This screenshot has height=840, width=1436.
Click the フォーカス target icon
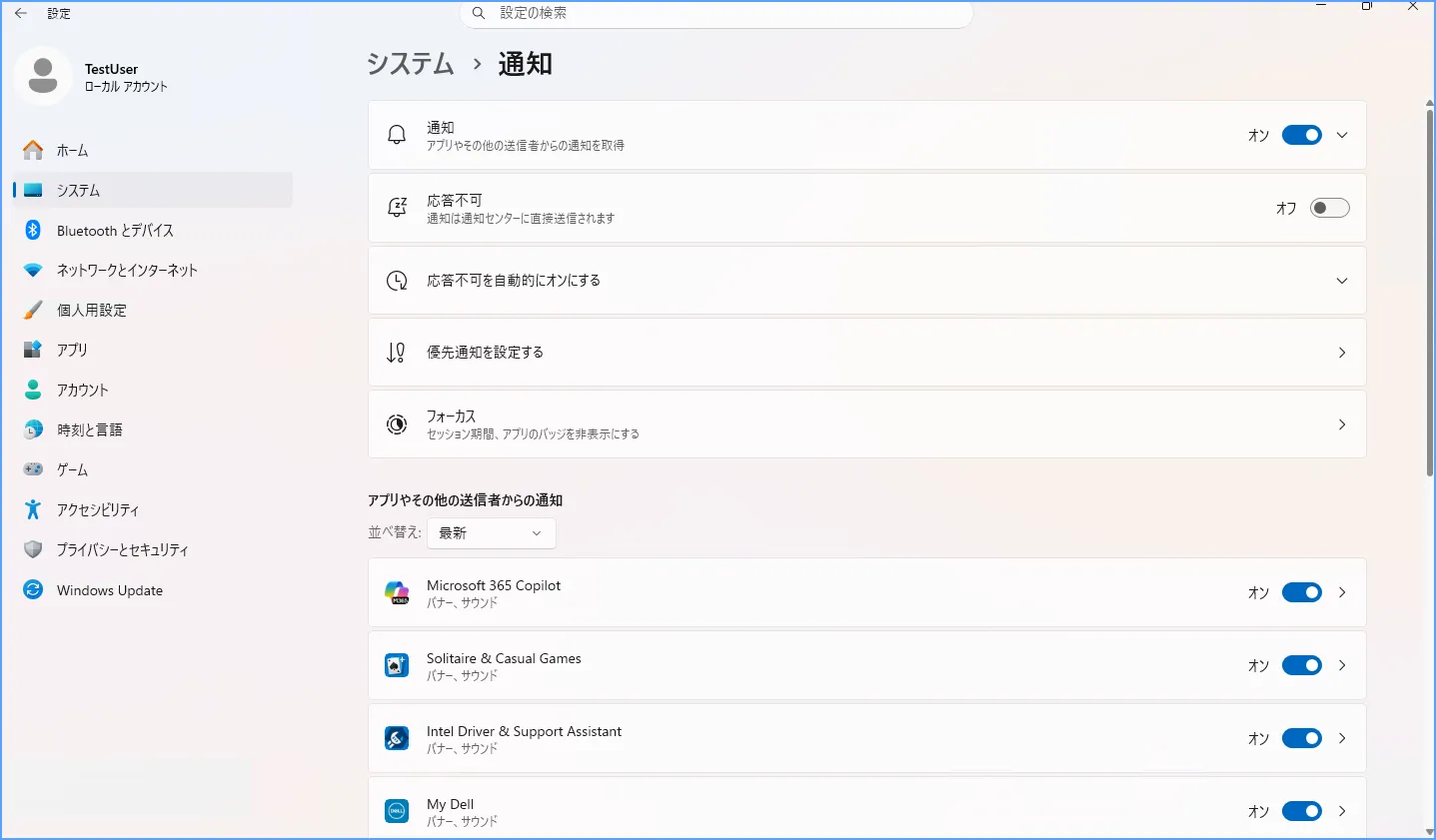tap(397, 424)
